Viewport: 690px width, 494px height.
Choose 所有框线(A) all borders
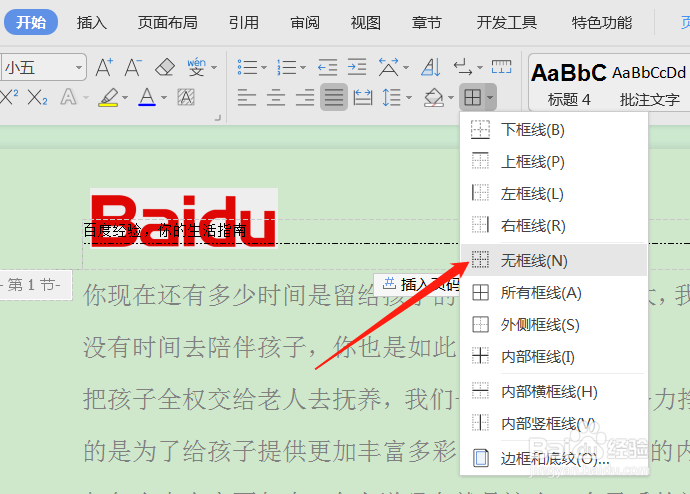click(554, 293)
